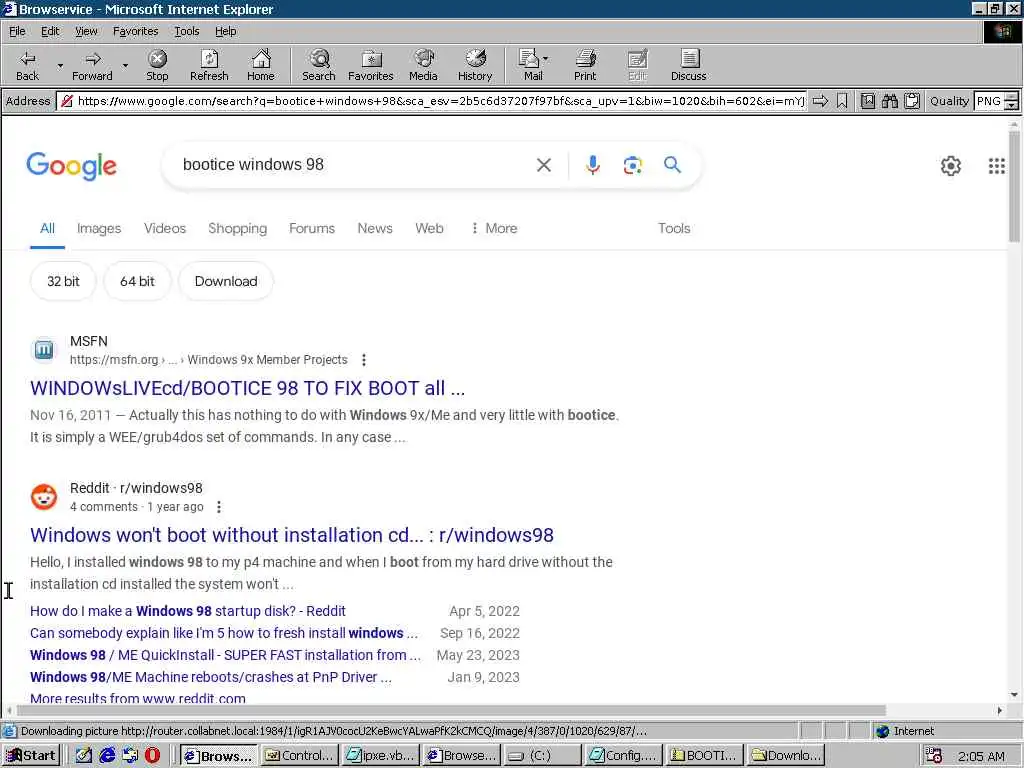
Task: Click the vertical scrollbar thumb
Action: (1014, 186)
